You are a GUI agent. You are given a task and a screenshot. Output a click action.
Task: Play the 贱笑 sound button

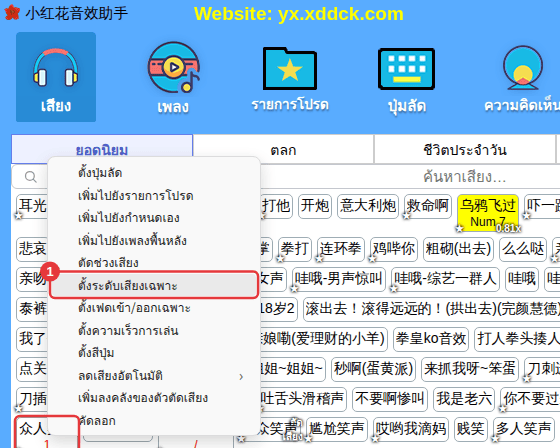tap(471, 429)
